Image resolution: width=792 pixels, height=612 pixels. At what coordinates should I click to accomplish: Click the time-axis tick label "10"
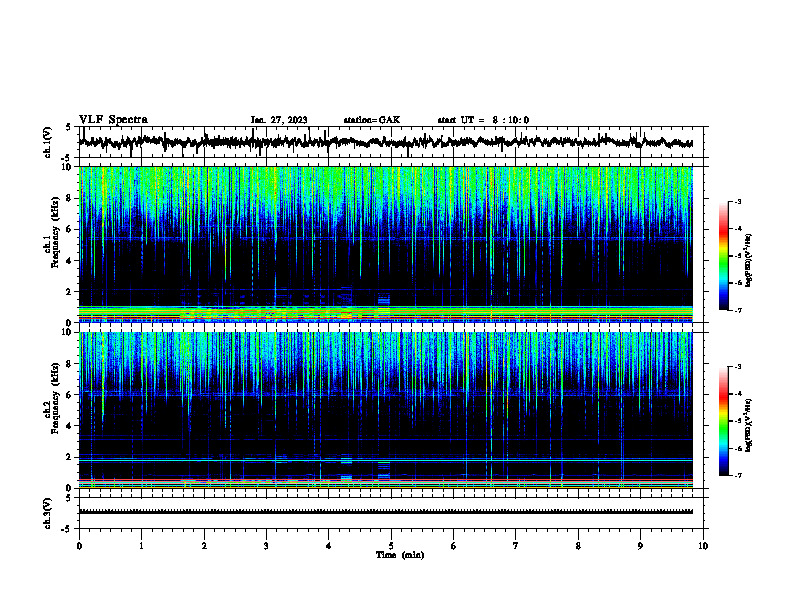coord(703,546)
